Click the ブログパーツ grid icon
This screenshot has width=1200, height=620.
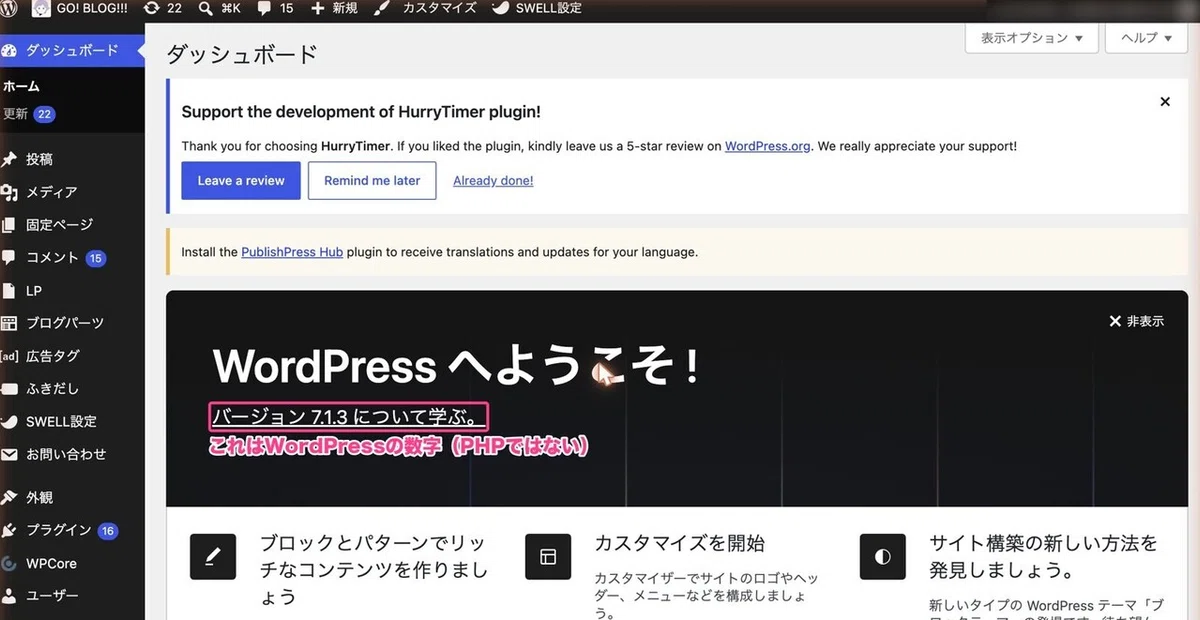[10, 323]
